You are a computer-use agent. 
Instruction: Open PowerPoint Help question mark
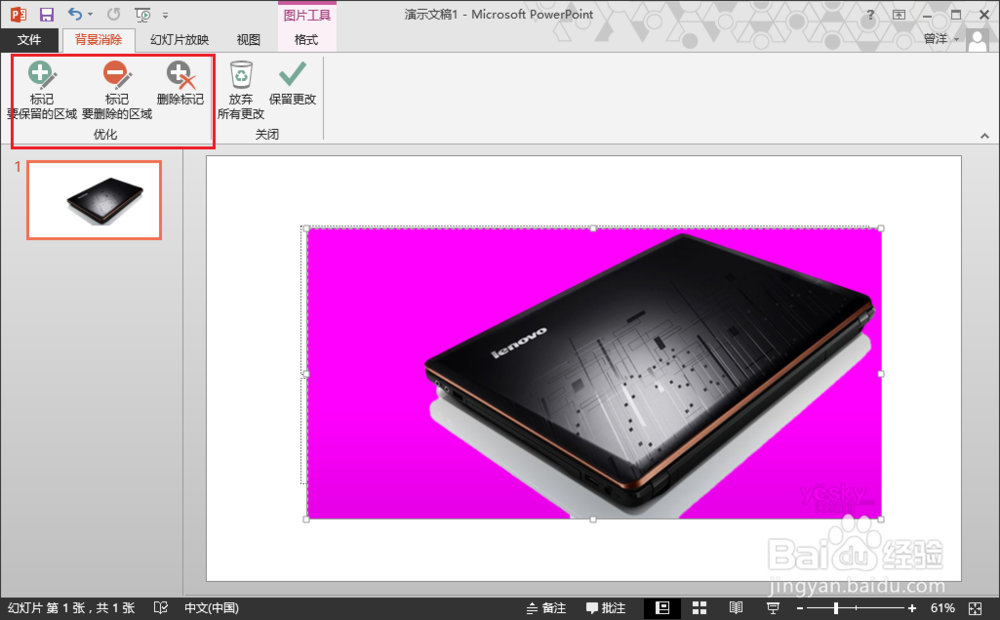(870, 15)
